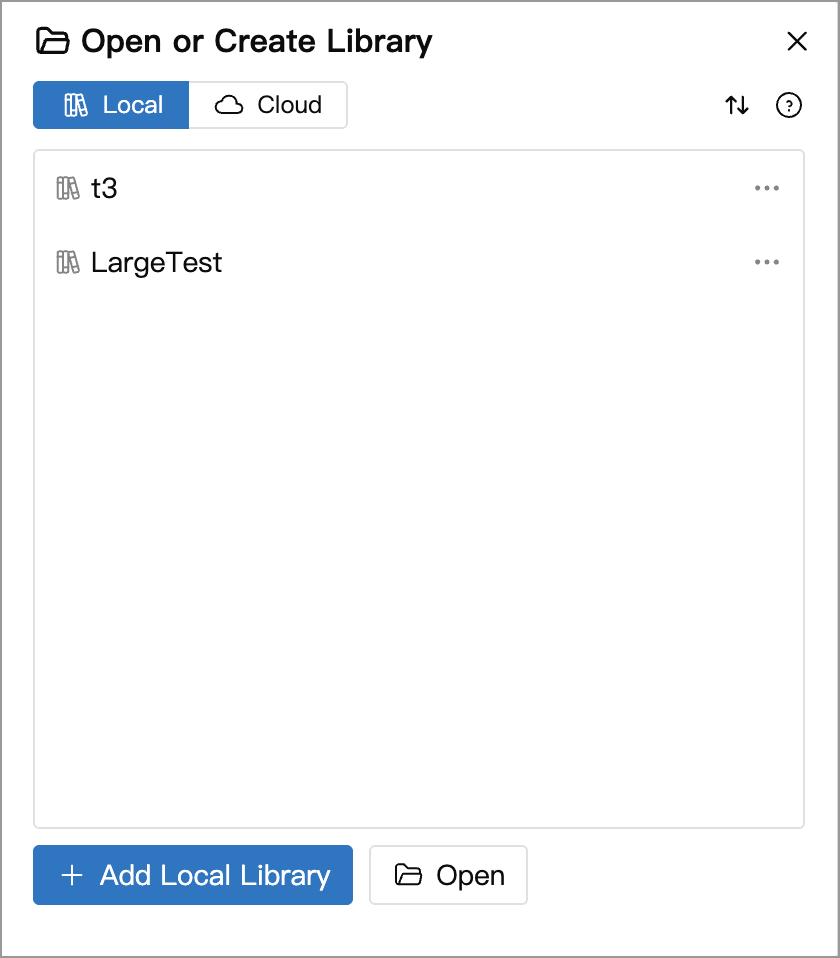Click the books icon beside t3

68,188
